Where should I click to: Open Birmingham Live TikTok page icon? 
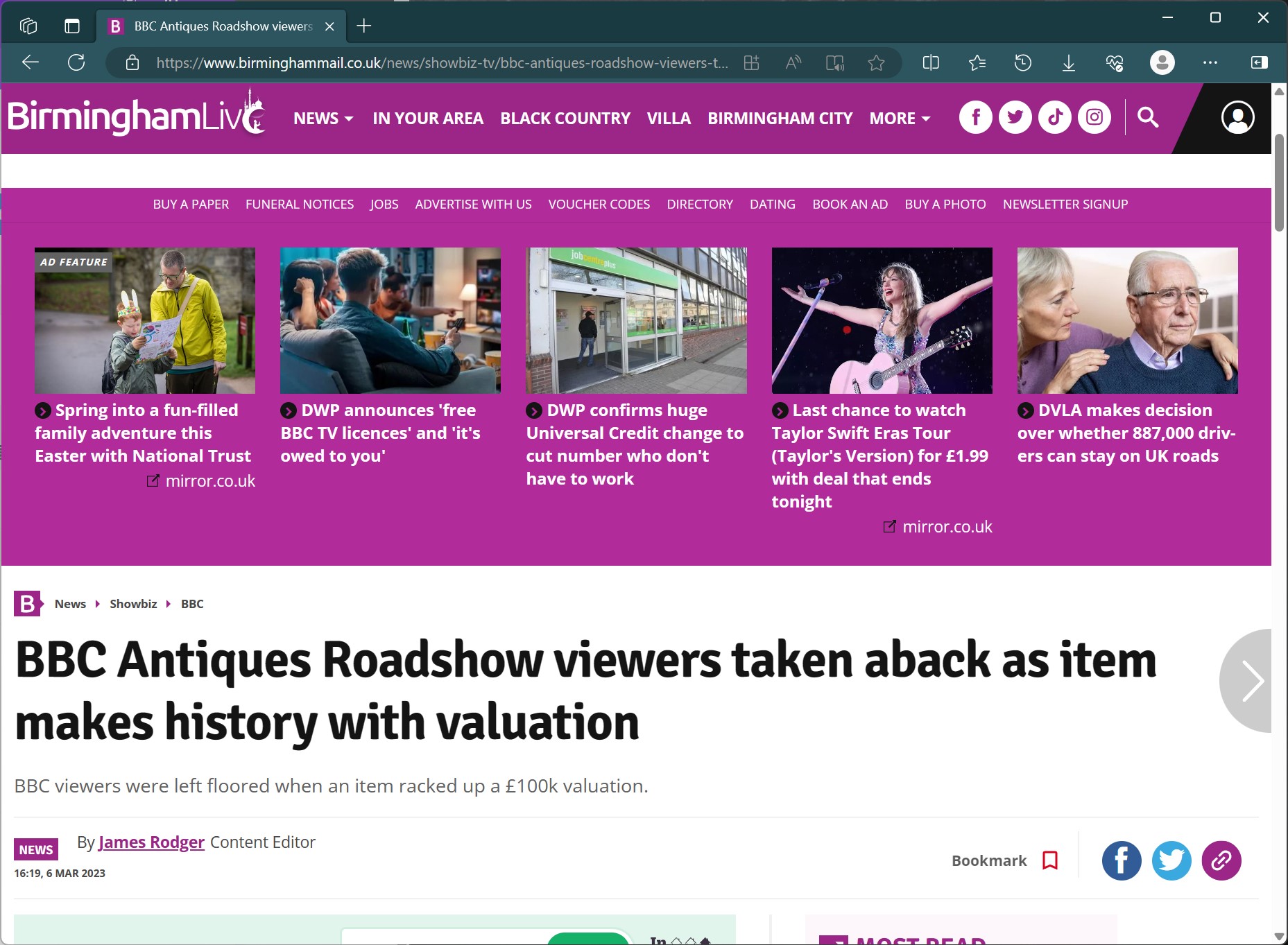coord(1055,117)
